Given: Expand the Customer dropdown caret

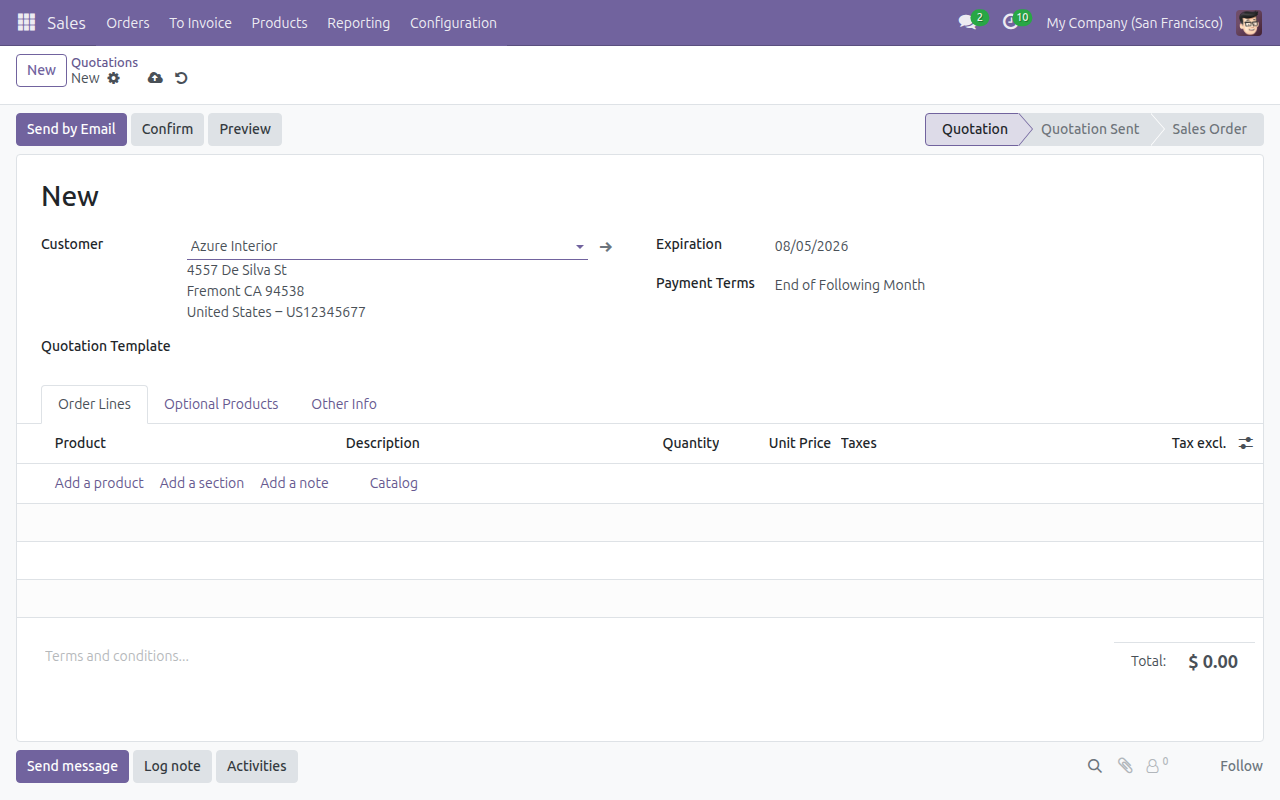Looking at the screenshot, I should (x=579, y=246).
